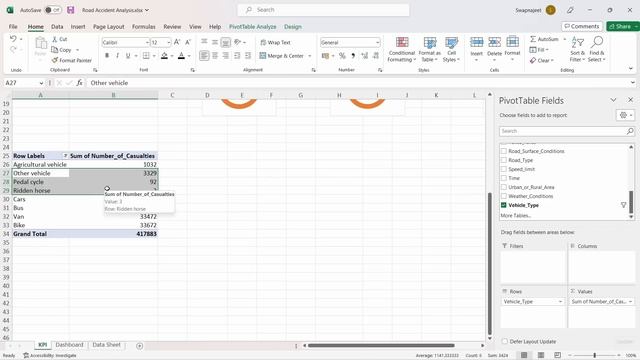
Task: Click More Tables link
Action: (516, 215)
